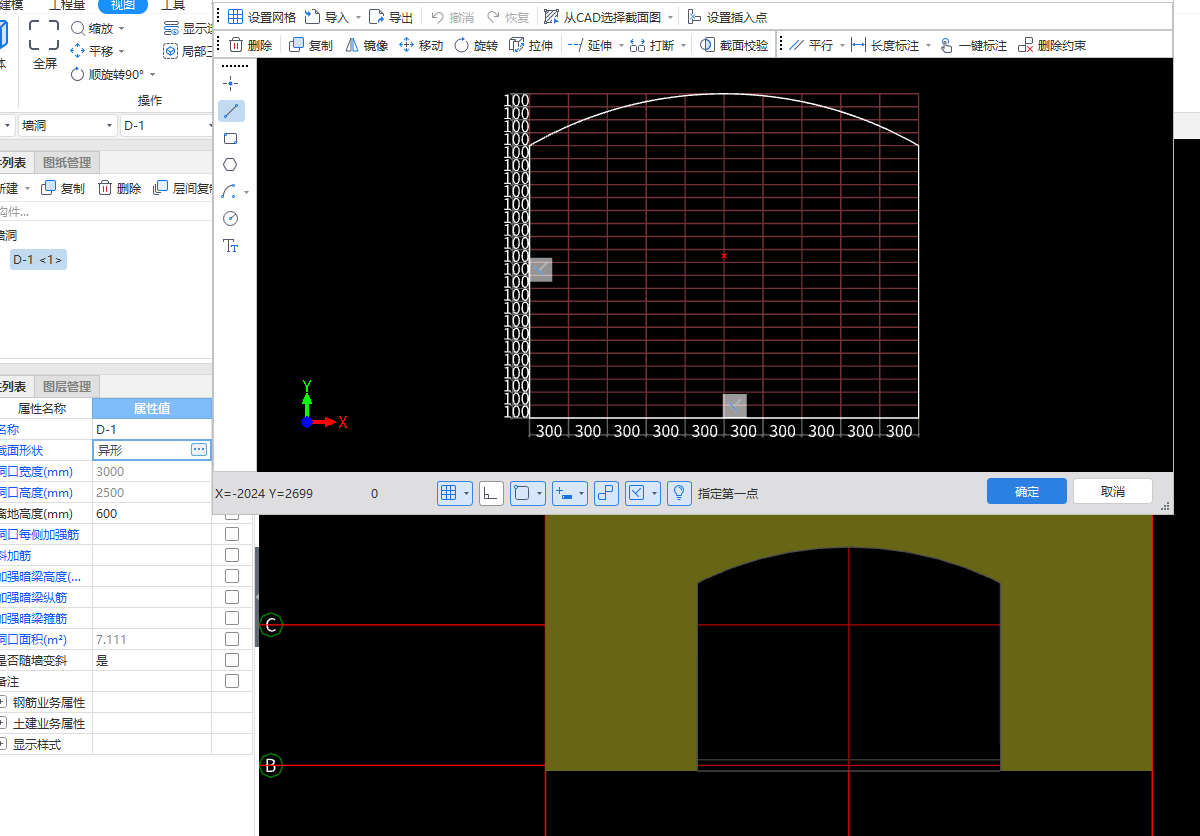Select the 打断 break tool

(652, 45)
